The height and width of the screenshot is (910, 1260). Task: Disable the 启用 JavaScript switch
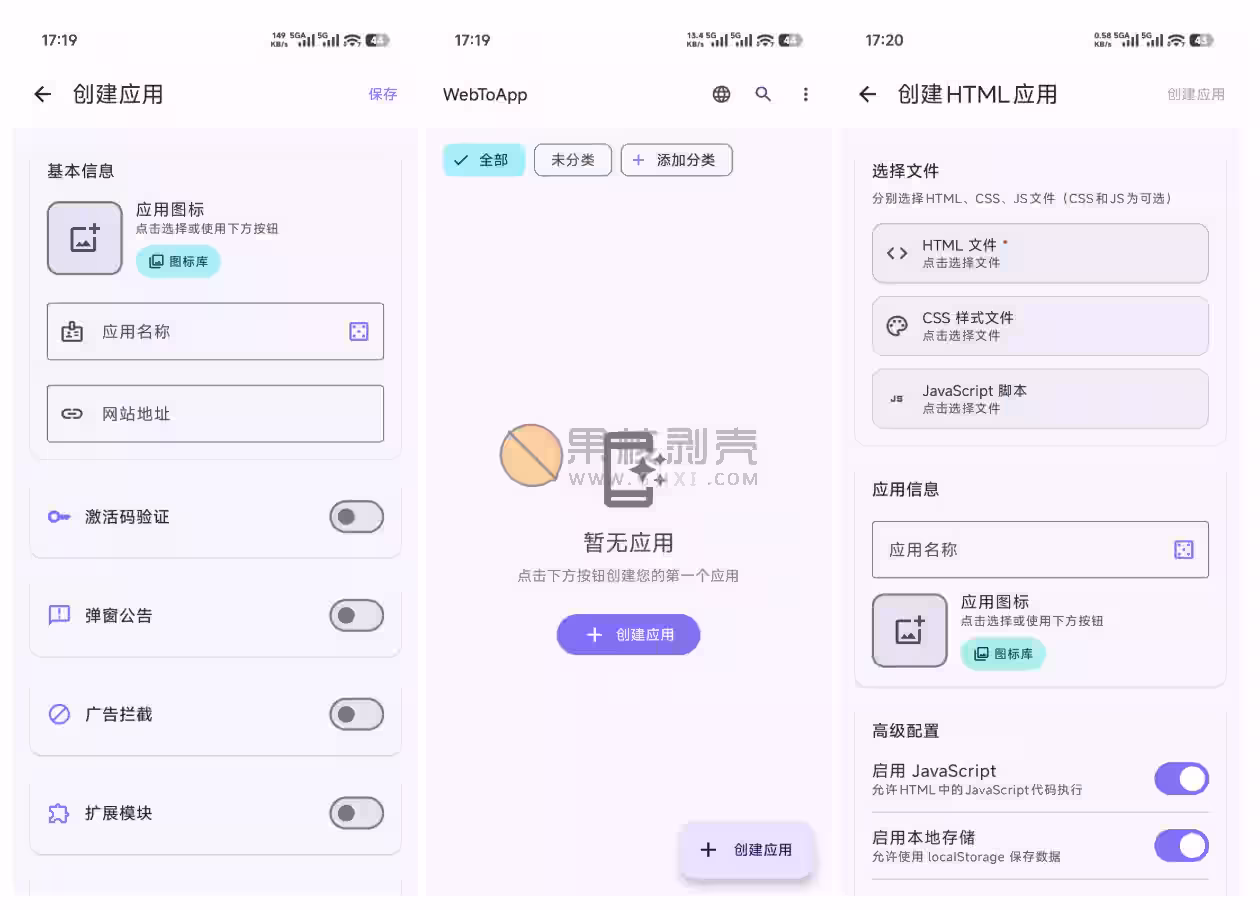coord(1181,779)
